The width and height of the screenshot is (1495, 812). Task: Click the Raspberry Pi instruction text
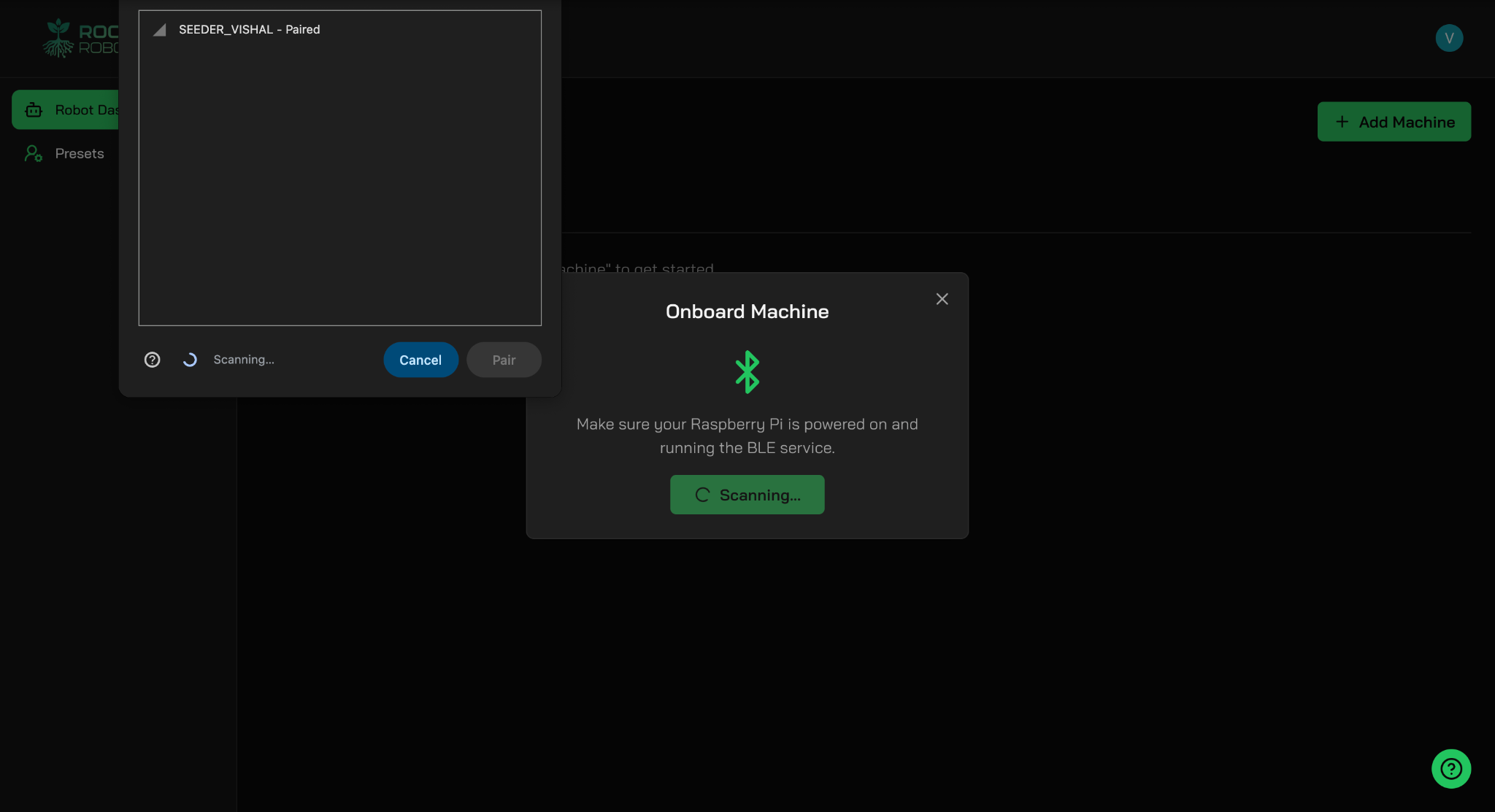coord(747,436)
